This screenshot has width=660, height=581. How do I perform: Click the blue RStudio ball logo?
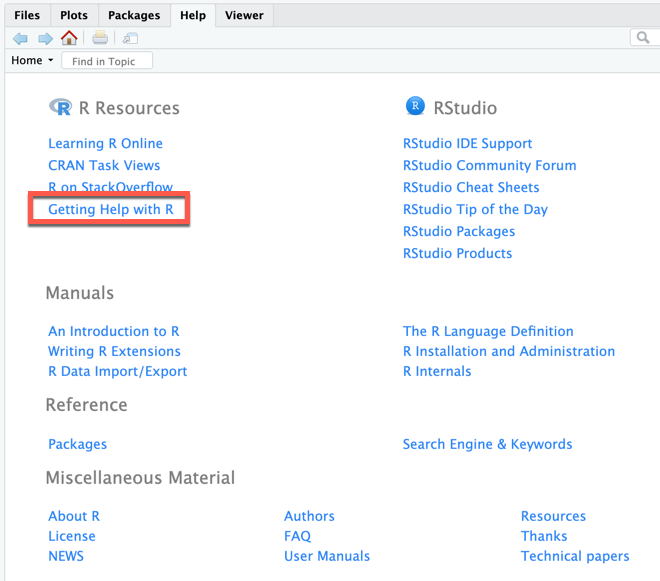point(415,106)
